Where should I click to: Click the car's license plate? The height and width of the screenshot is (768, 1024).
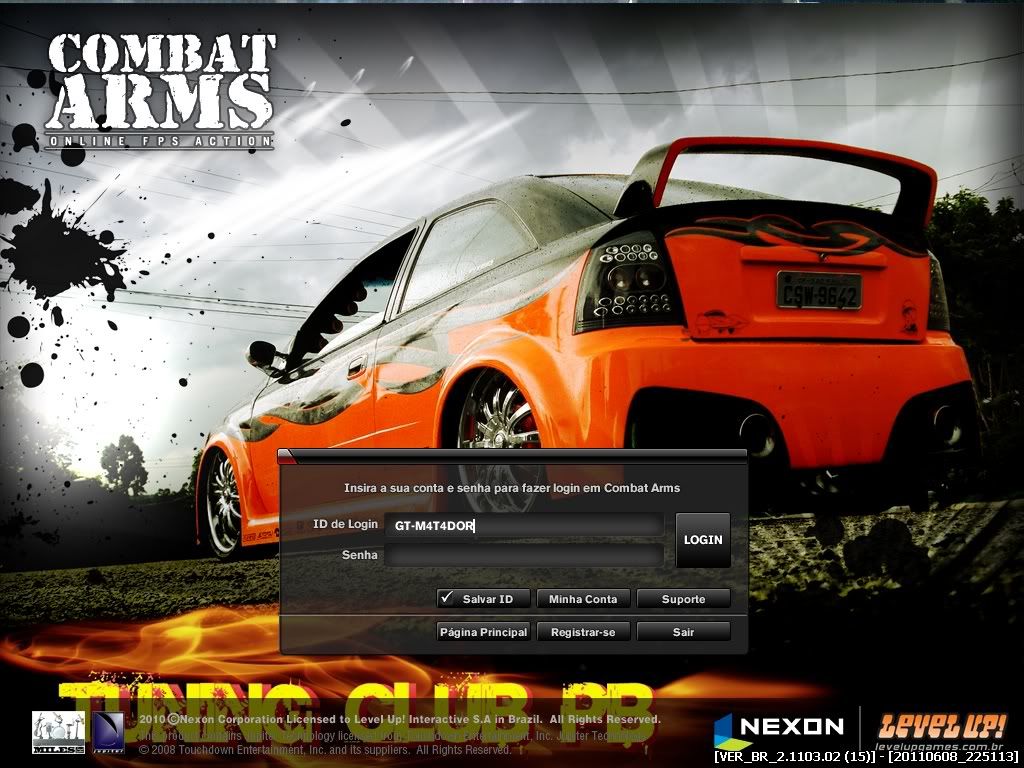(819, 290)
